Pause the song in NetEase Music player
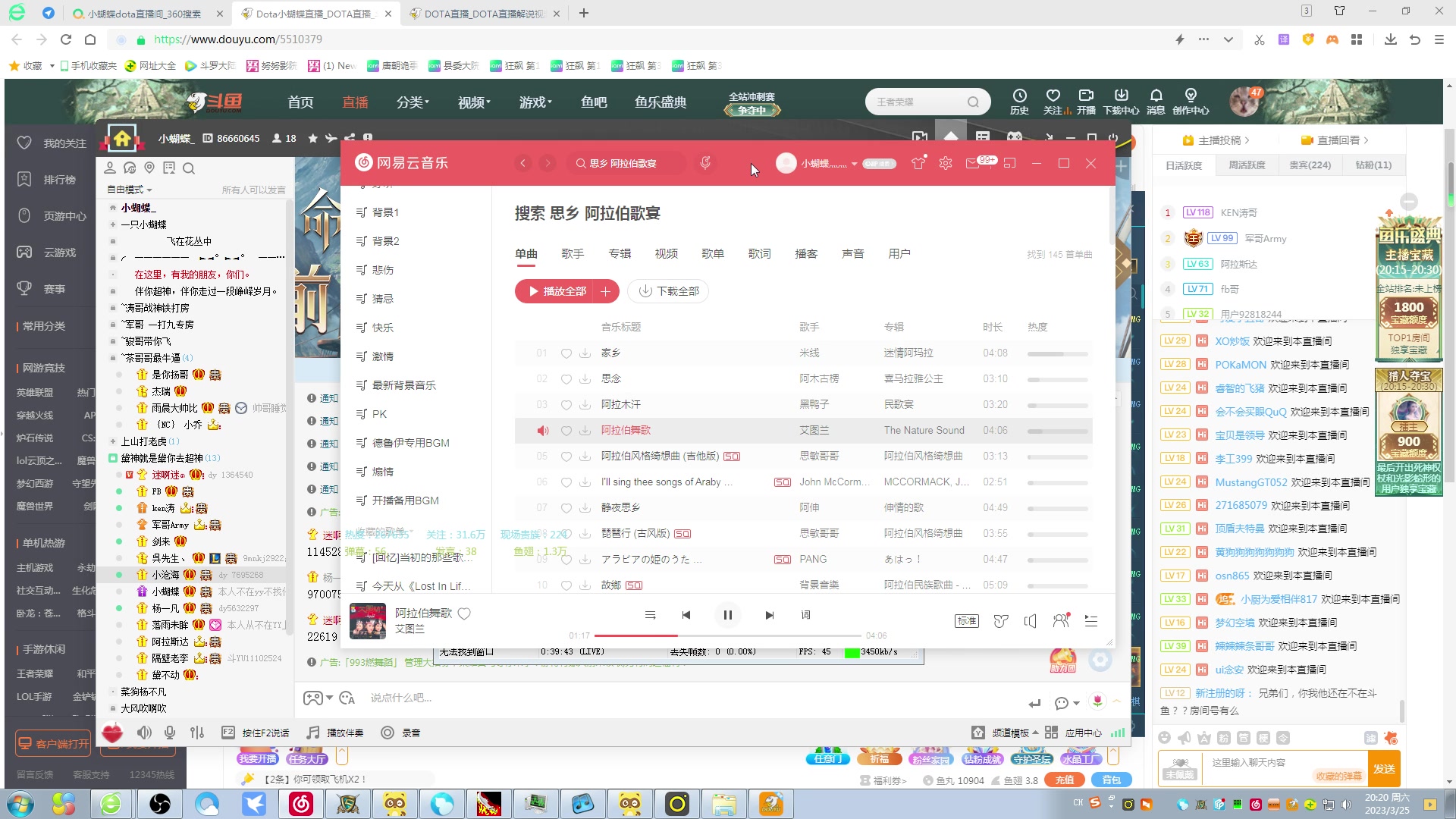 tap(727, 615)
